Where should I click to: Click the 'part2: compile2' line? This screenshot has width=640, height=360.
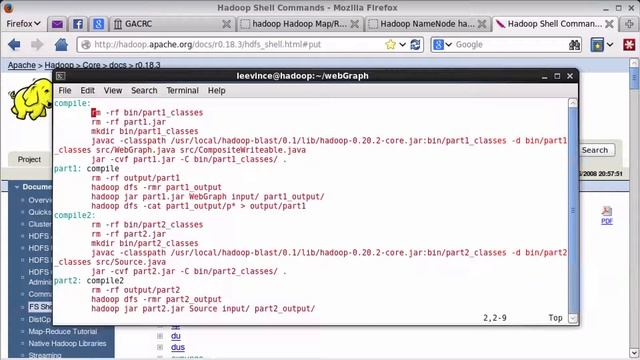pos(89,280)
